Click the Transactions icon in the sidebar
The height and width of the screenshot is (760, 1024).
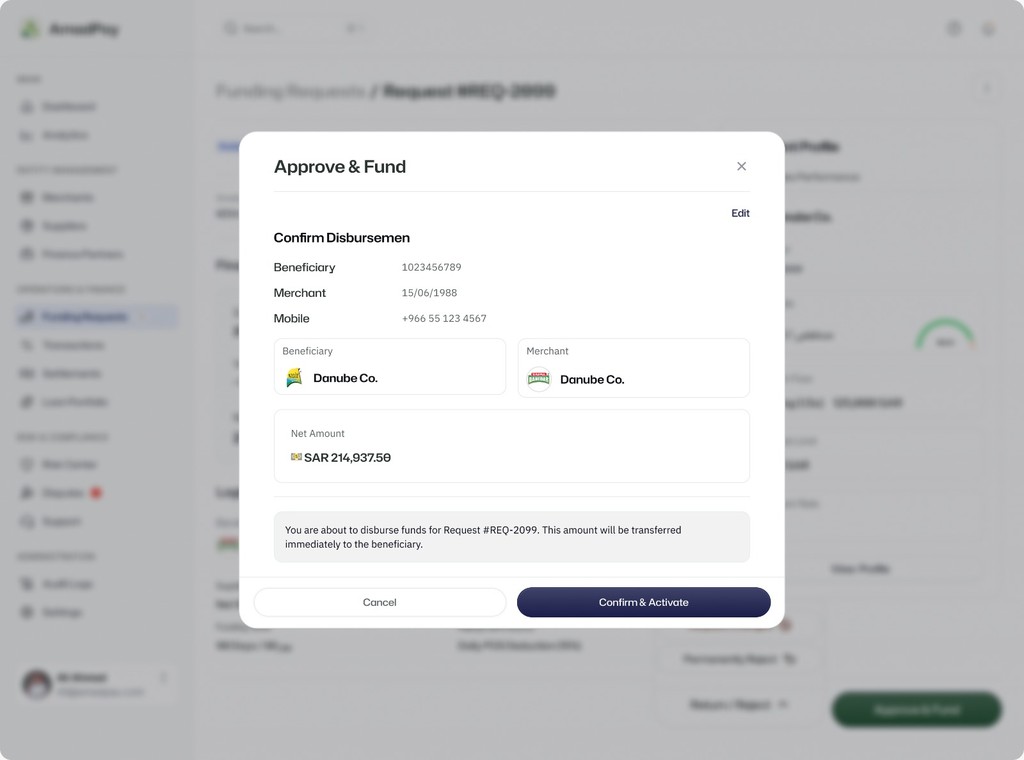pos(26,345)
